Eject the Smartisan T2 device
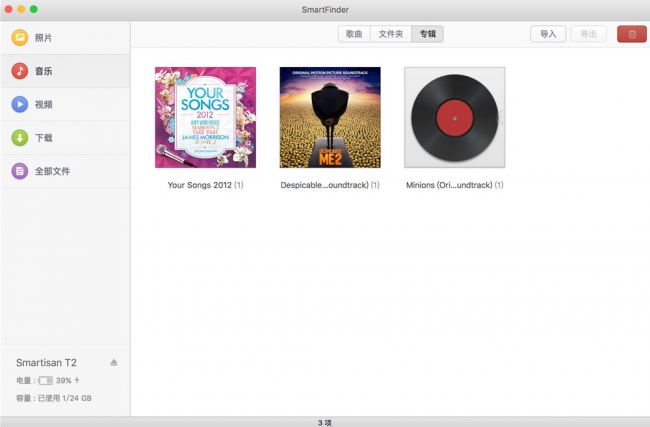The height and width of the screenshot is (427, 650). [114, 363]
